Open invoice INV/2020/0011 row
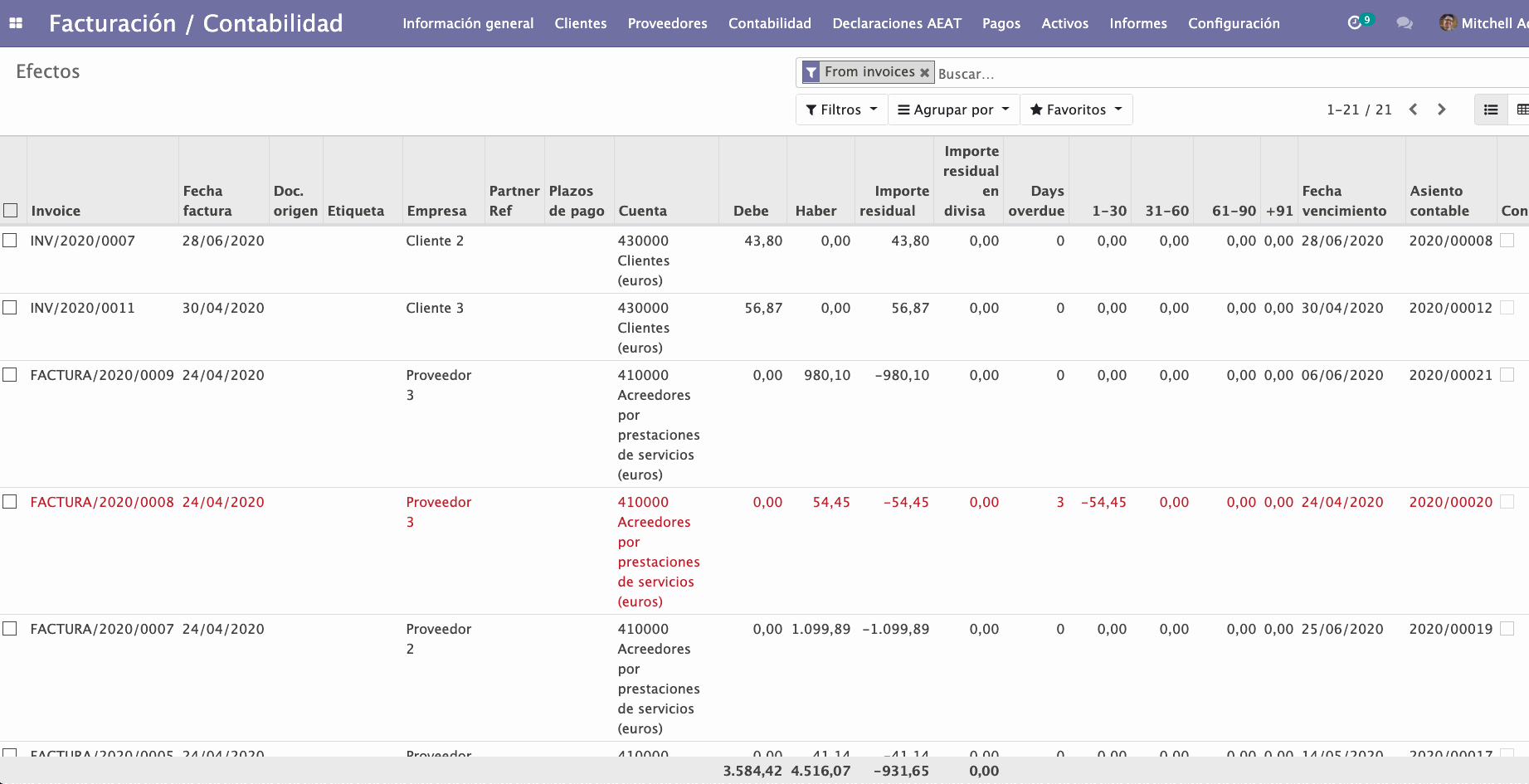This screenshot has width=1529, height=784. click(763, 327)
